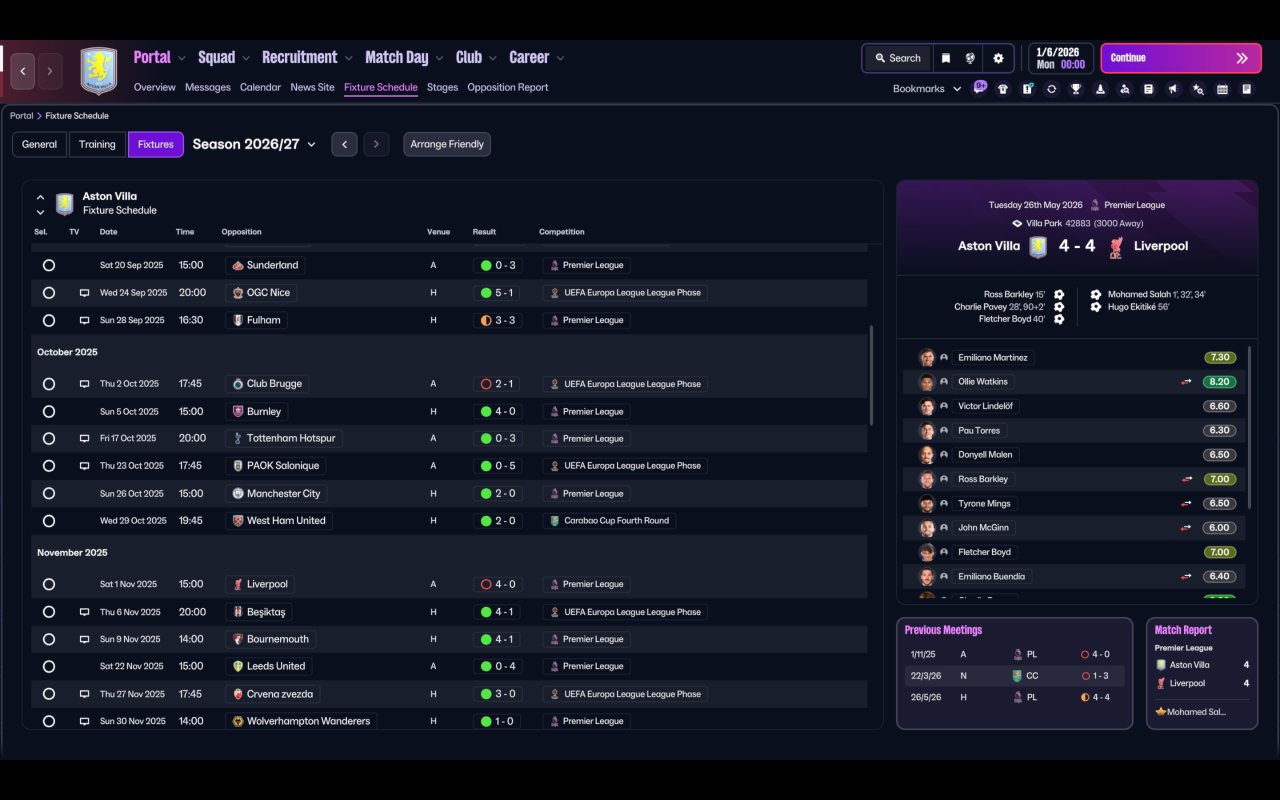Switch to the News Site tab
This screenshot has width=1280, height=800.
pyautogui.click(x=312, y=87)
